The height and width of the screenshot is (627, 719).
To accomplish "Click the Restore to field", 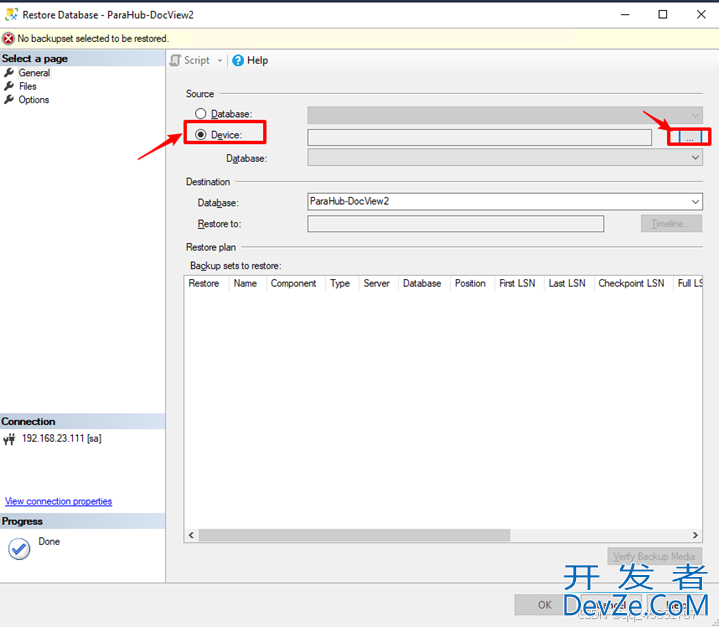I will pos(455,224).
